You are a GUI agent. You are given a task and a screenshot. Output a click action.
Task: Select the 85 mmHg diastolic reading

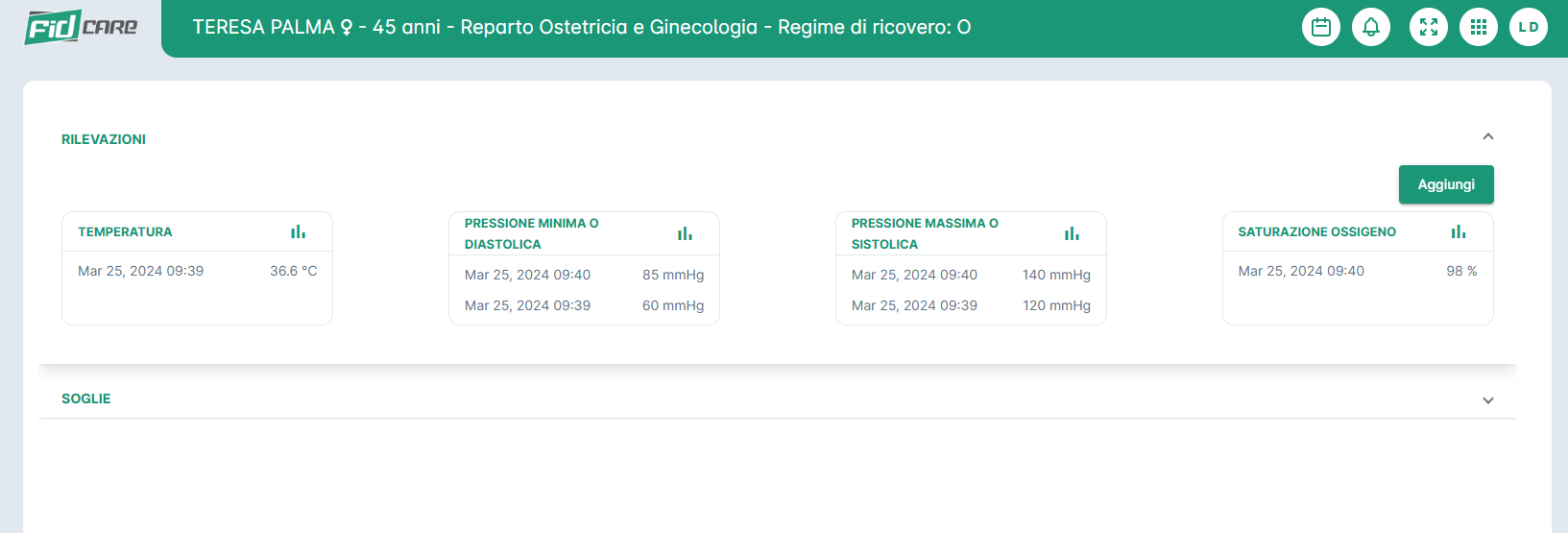click(x=672, y=275)
